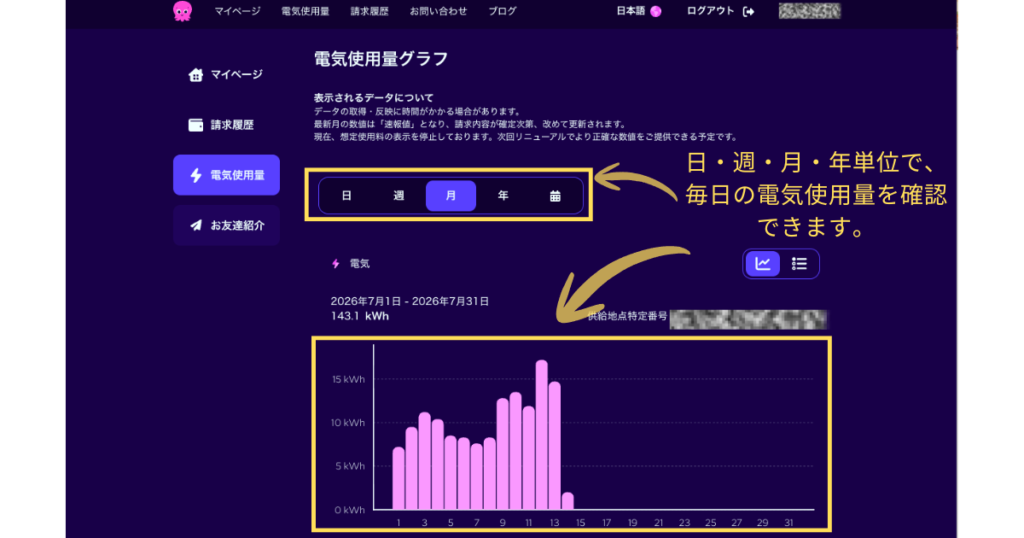Click the 5 kWh axis label
Viewport: 1024px width, 538px height.
pos(350,466)
